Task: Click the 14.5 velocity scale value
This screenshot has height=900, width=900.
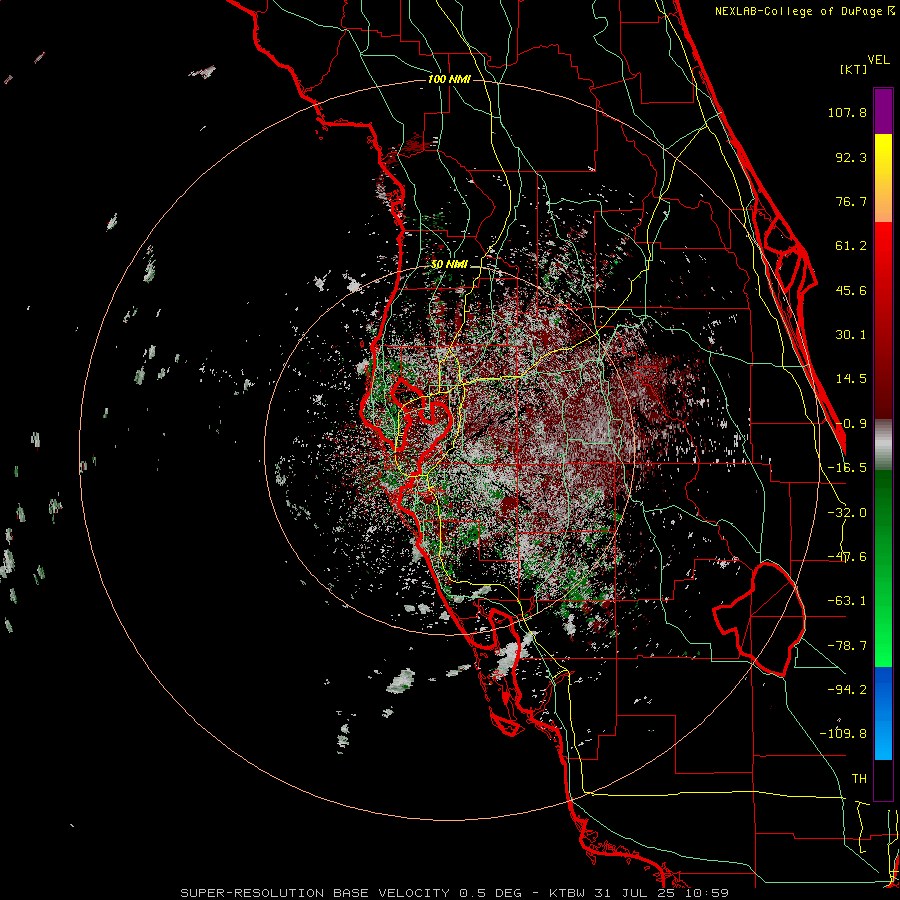Action: pyautogui.click(x=851, y=379)
